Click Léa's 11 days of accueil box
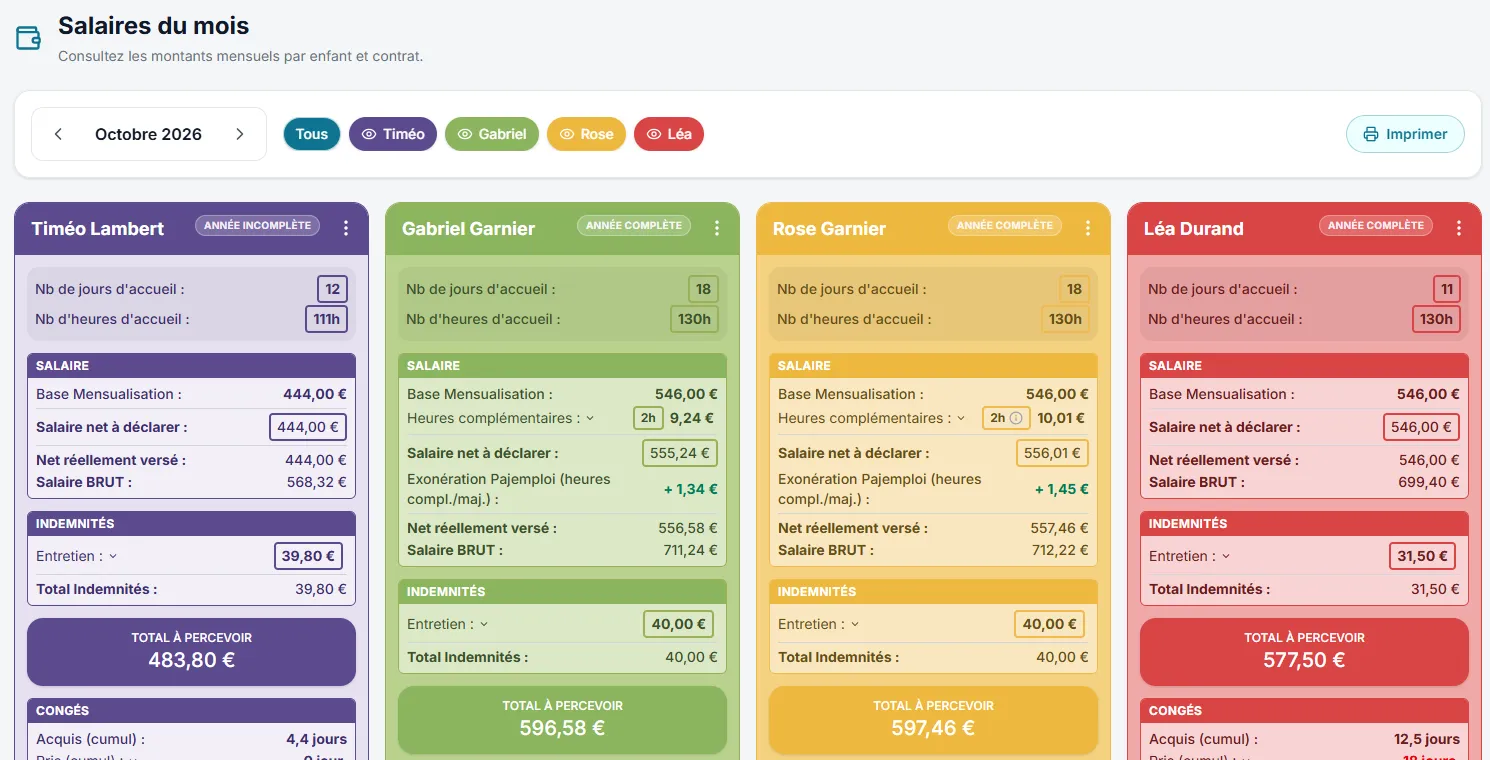The height and width of the screenshot is (760, 1490). (x=1446, y=289)
